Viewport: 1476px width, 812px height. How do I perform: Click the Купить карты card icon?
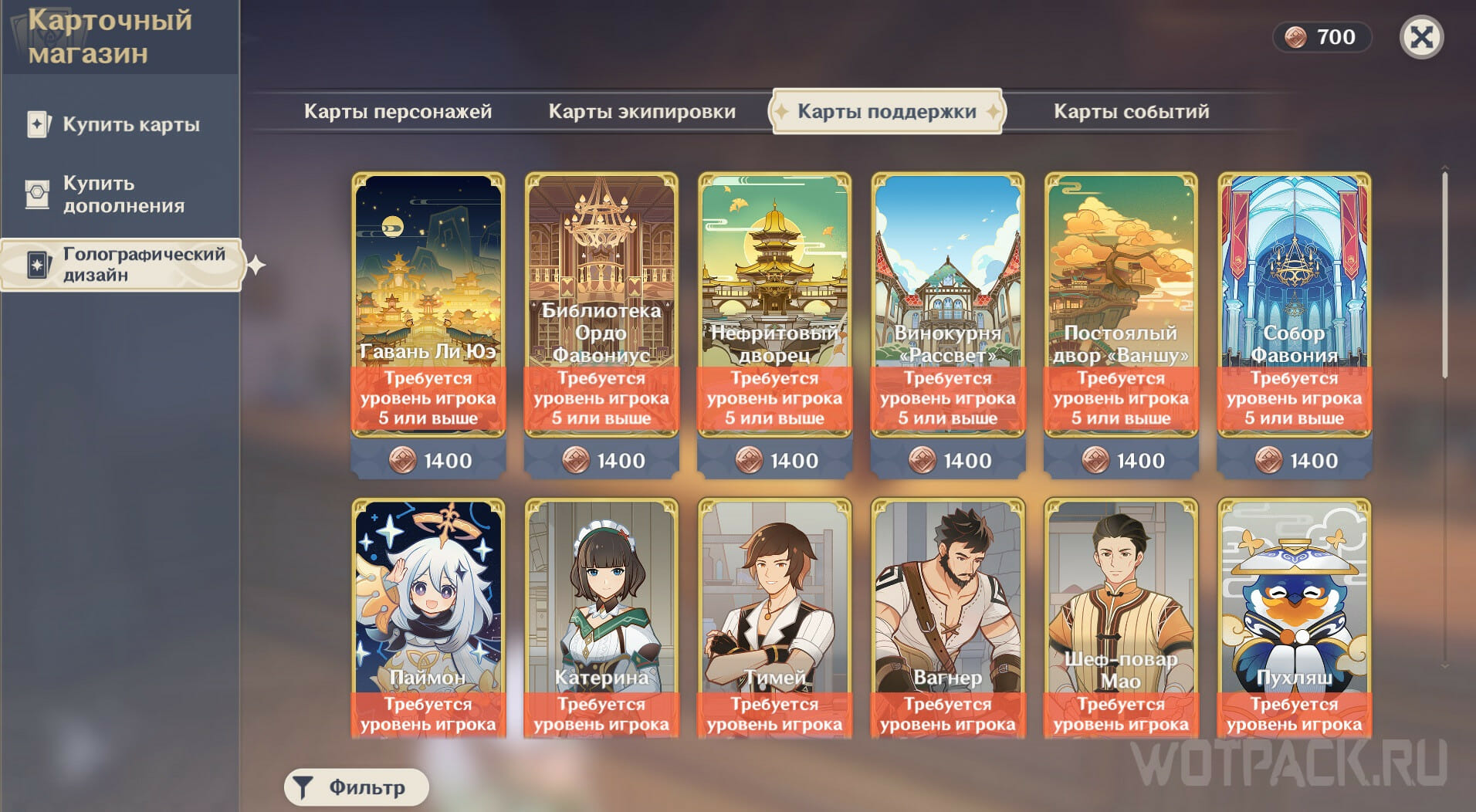point(39,123)
